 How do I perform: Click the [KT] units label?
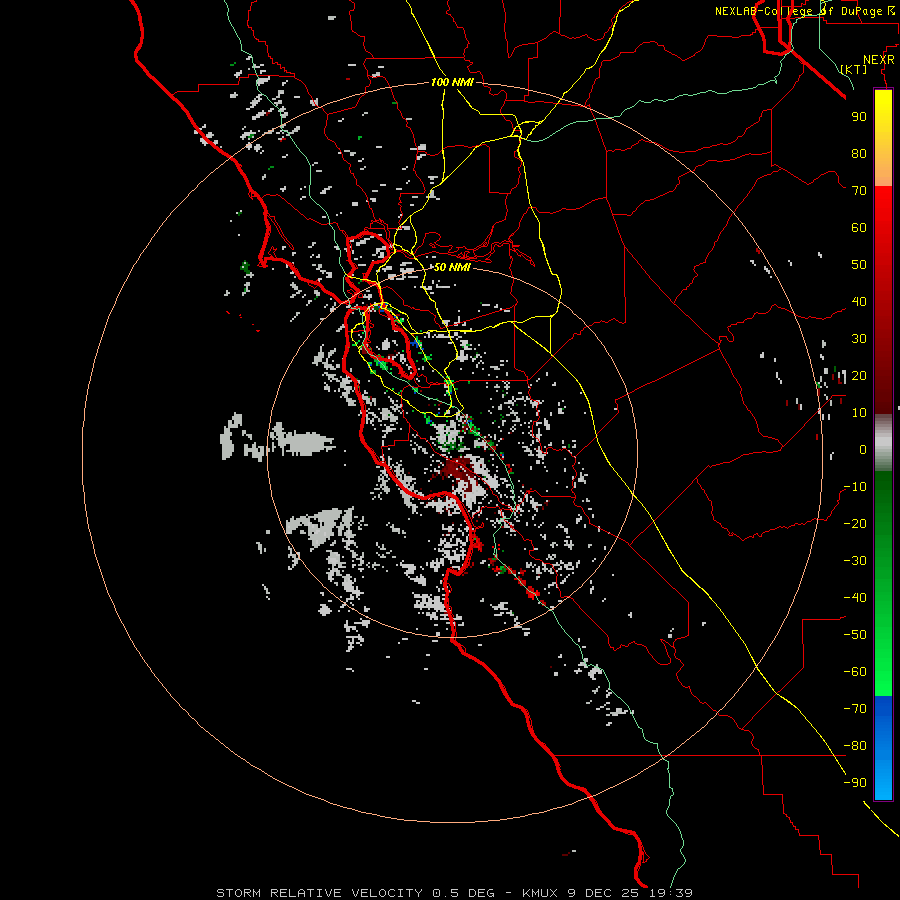[854, 69]
